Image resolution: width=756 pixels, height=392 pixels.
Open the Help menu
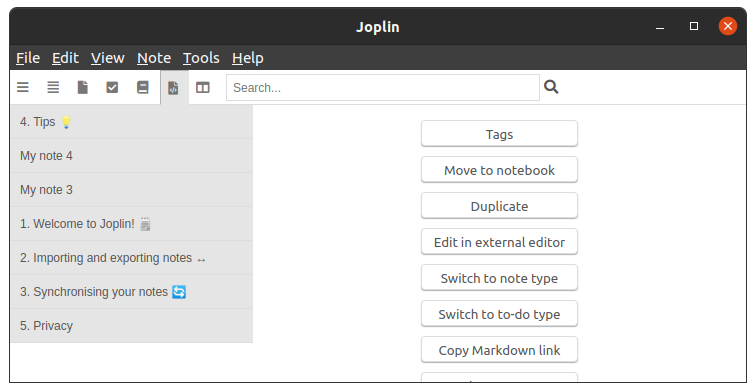247,58
